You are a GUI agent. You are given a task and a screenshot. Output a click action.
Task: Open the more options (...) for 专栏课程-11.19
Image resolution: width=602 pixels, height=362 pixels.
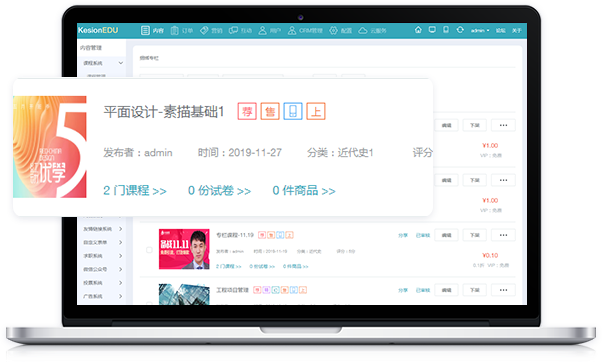(503, 235)
